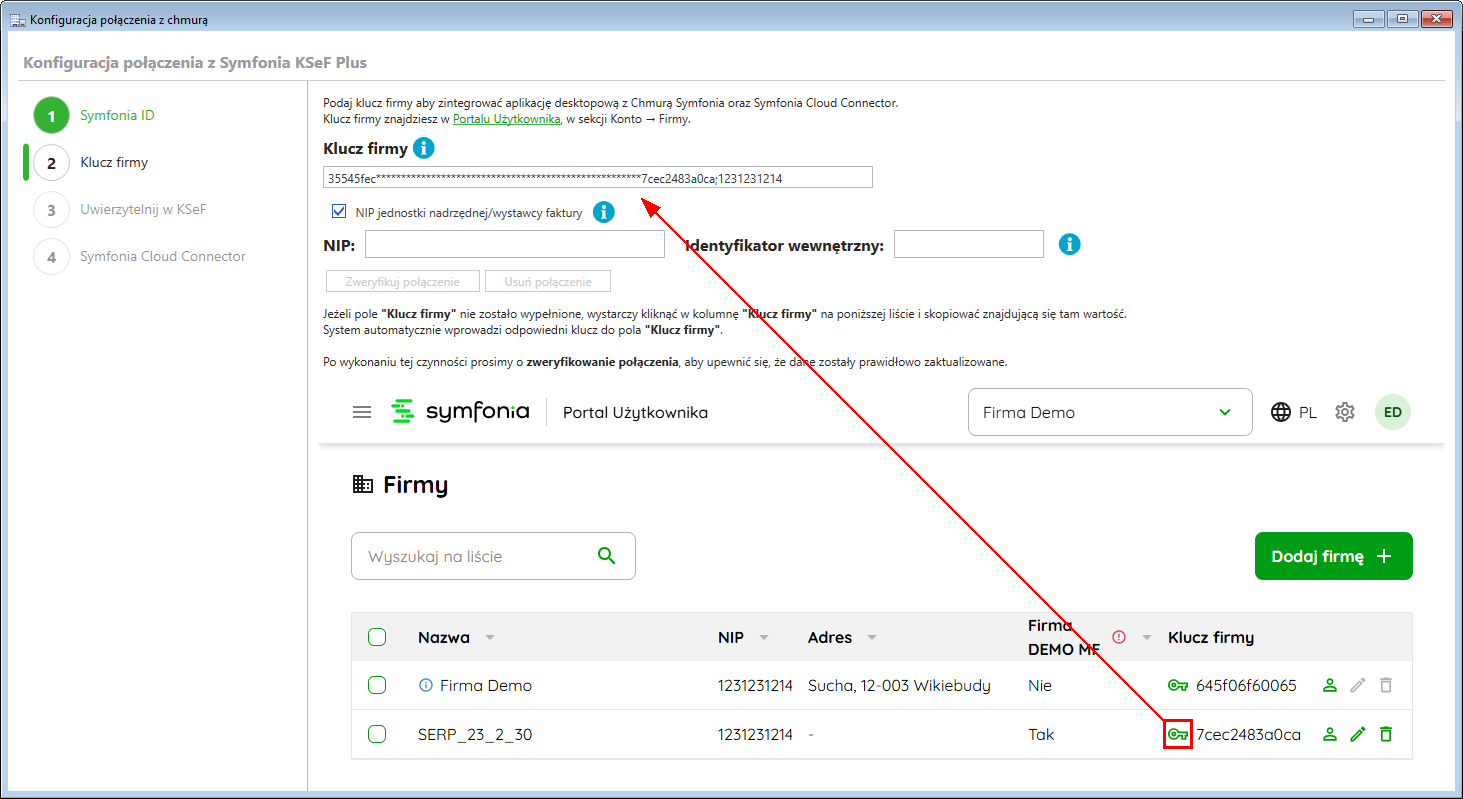Screen dimensions: 1463x799
Task: Click the info icon beside the Klucz firmy heading
Action: click(x=424, y=149)
